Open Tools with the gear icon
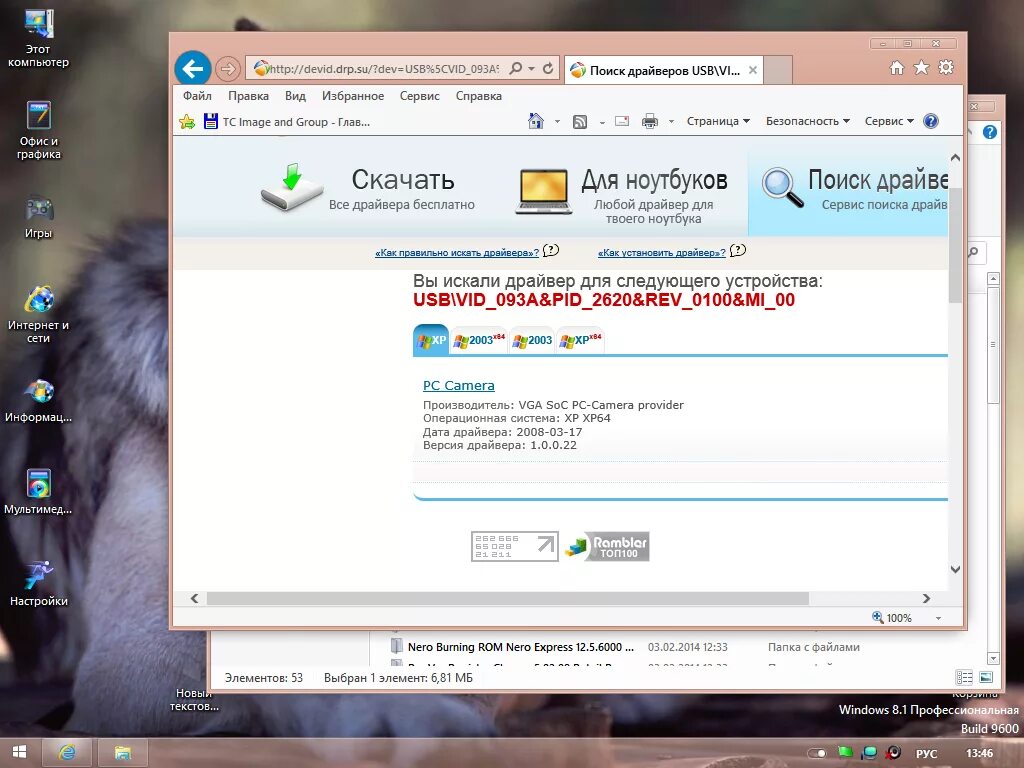The image size is (1024, 768). 946,67
